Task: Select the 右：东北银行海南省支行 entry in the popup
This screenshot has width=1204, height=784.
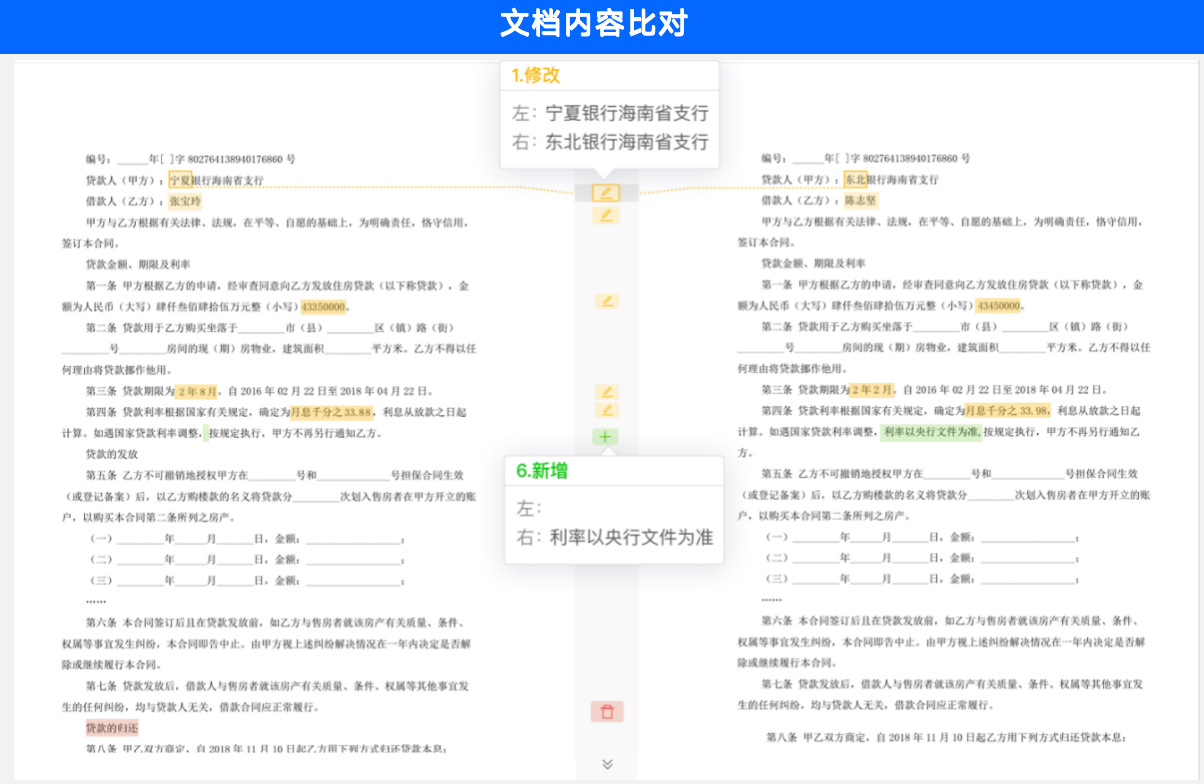Action: tap(610, 142)
